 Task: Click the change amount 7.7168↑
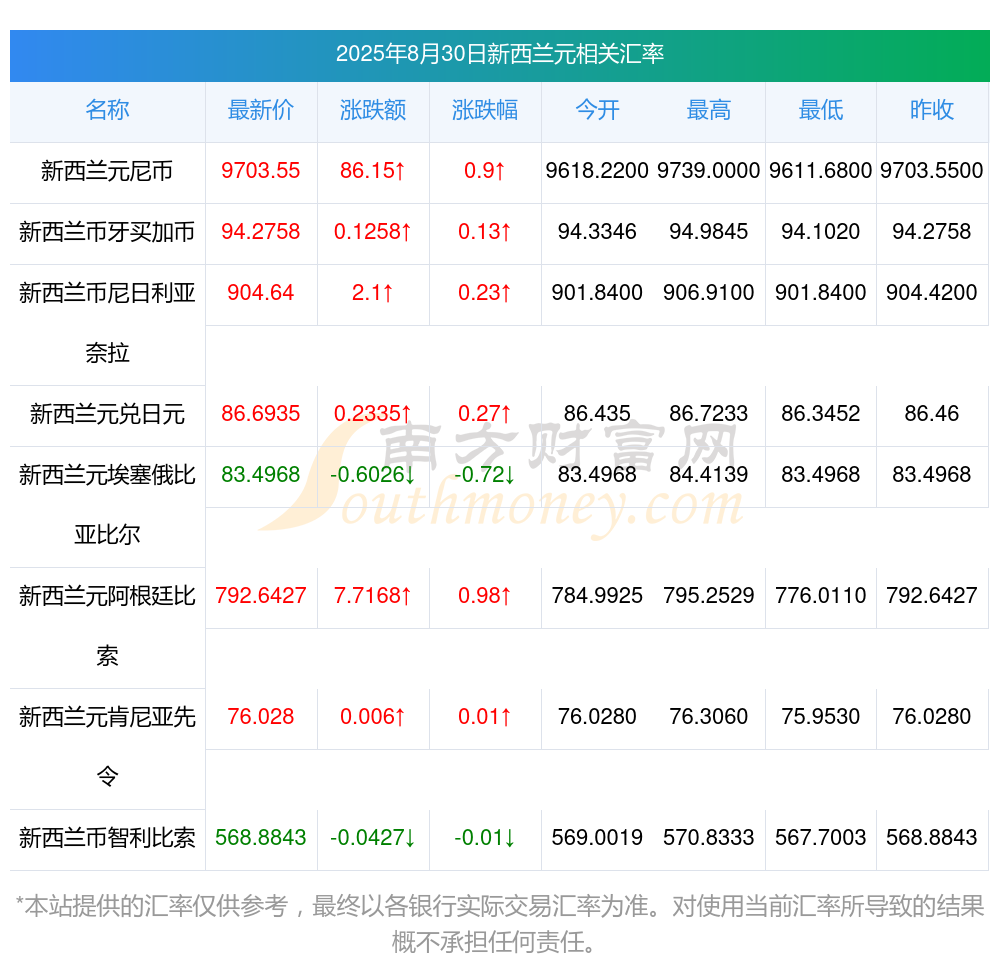(372, 596)
